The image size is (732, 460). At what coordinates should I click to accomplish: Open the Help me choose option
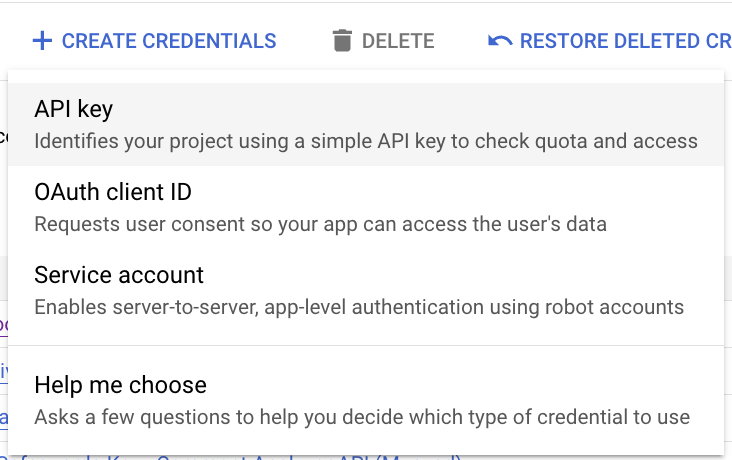pos(366,400)
